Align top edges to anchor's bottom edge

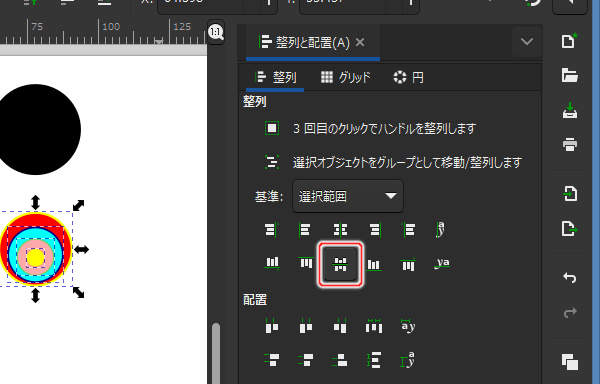pyautogui.click(x=408, y=264)
